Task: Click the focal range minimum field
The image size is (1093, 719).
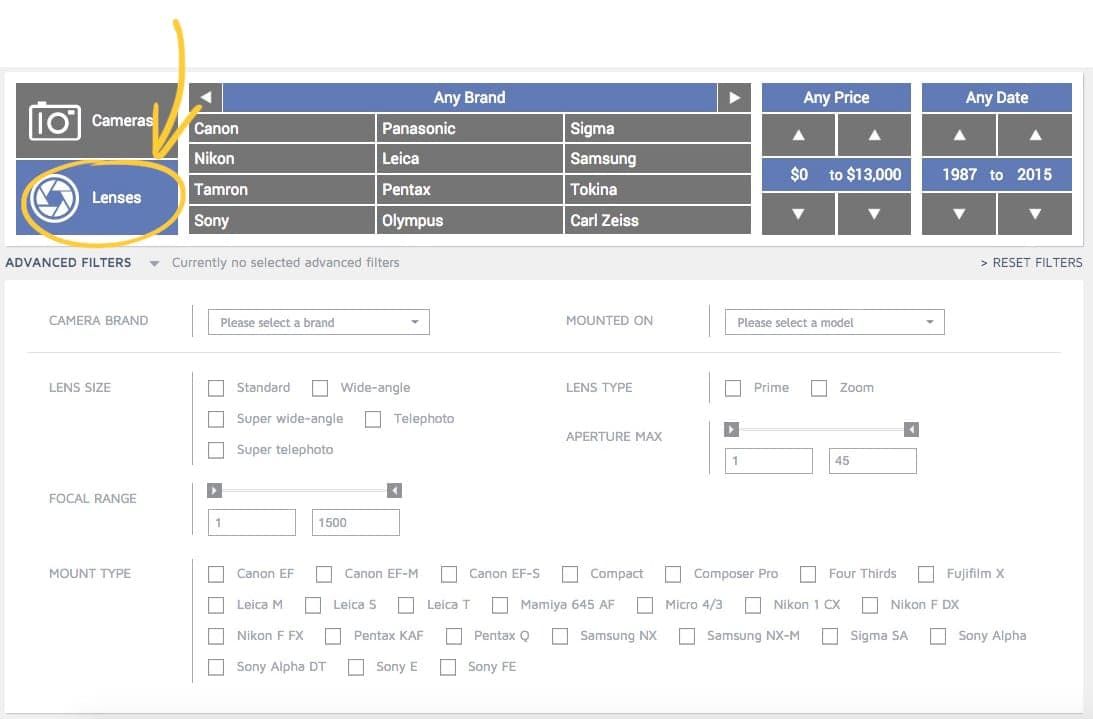Action: (x=252, y=522)
